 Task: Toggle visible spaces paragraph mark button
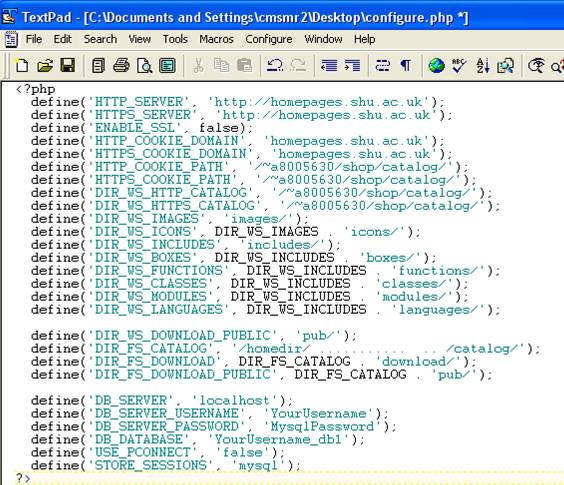pyautogui.click(x=405, y=66)
